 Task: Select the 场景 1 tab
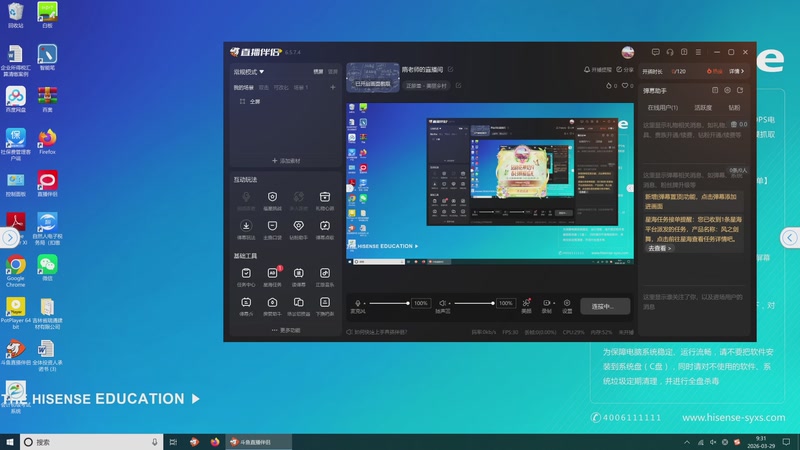point(301,87)
